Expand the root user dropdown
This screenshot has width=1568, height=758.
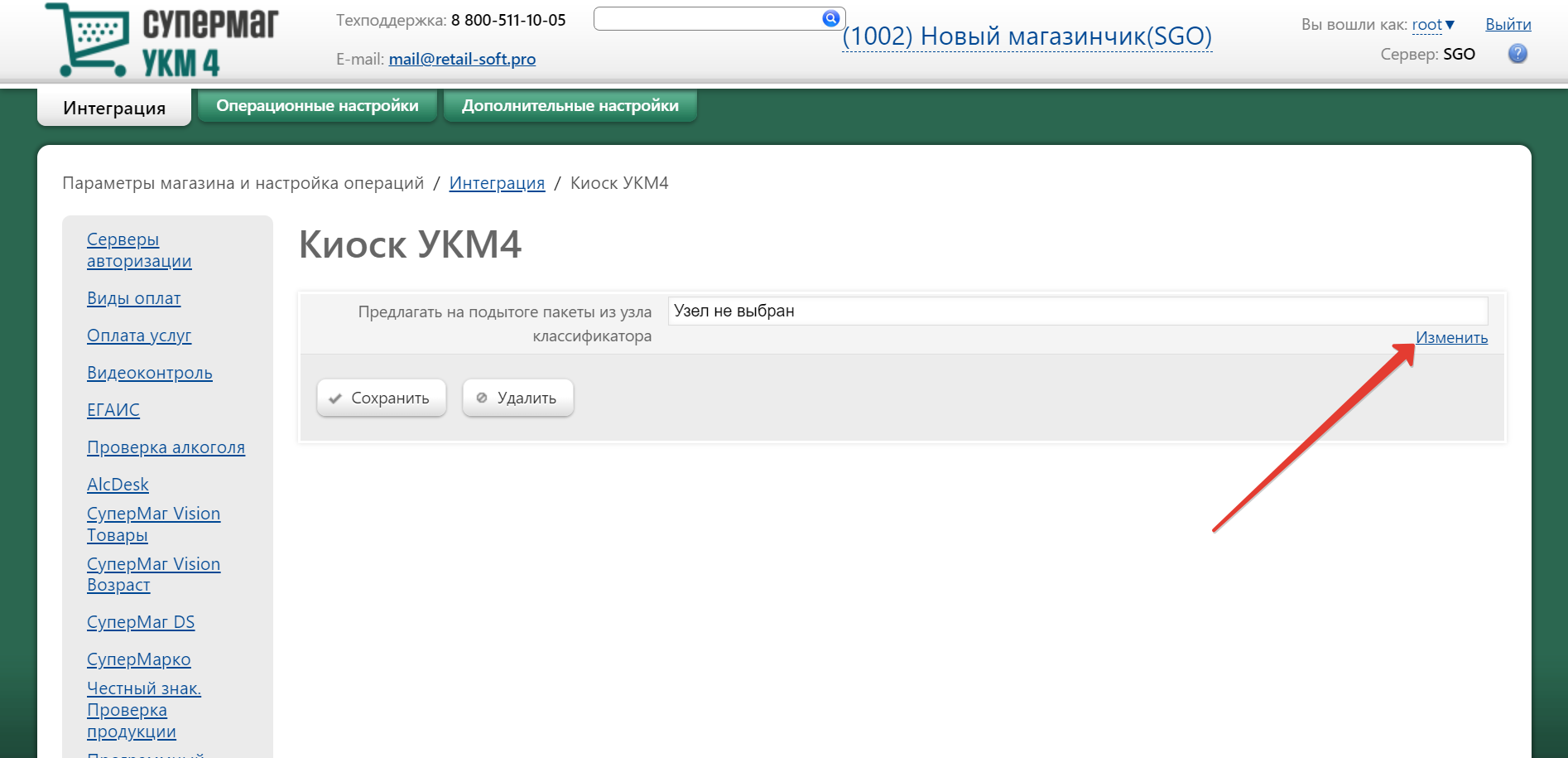[x=1433, y=25]
